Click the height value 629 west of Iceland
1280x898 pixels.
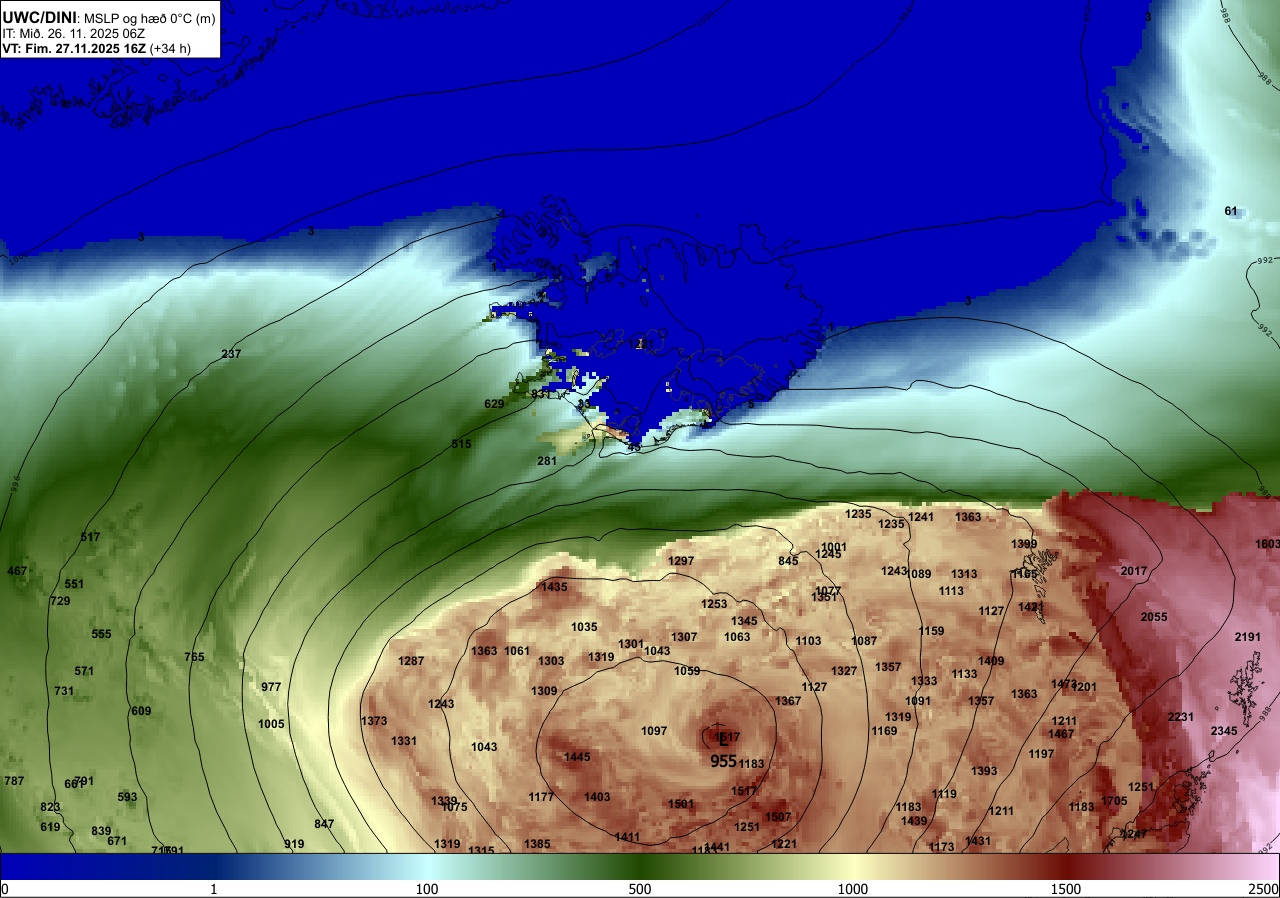(494, 404)
